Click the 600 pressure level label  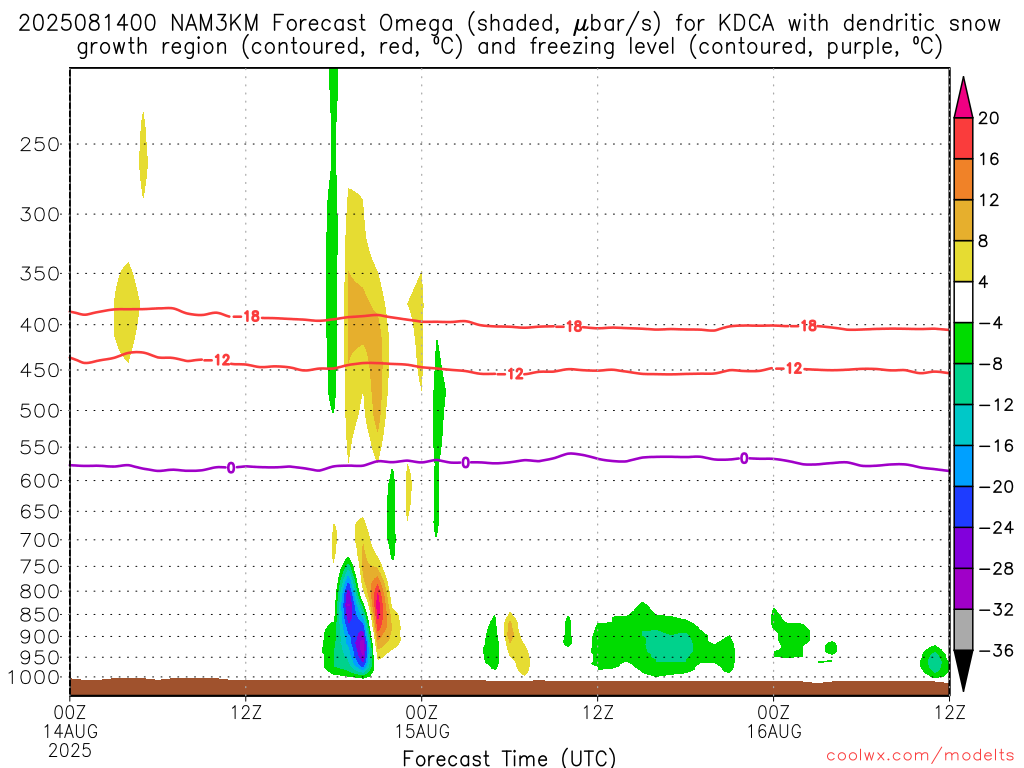pyautogui.click(x=40, y=481)
